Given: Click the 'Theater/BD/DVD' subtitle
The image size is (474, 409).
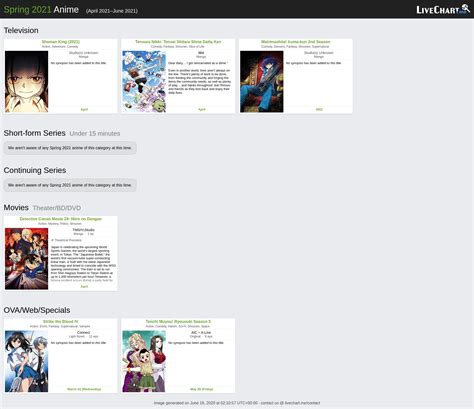Looking at the screenshot, I should [57, 208].
